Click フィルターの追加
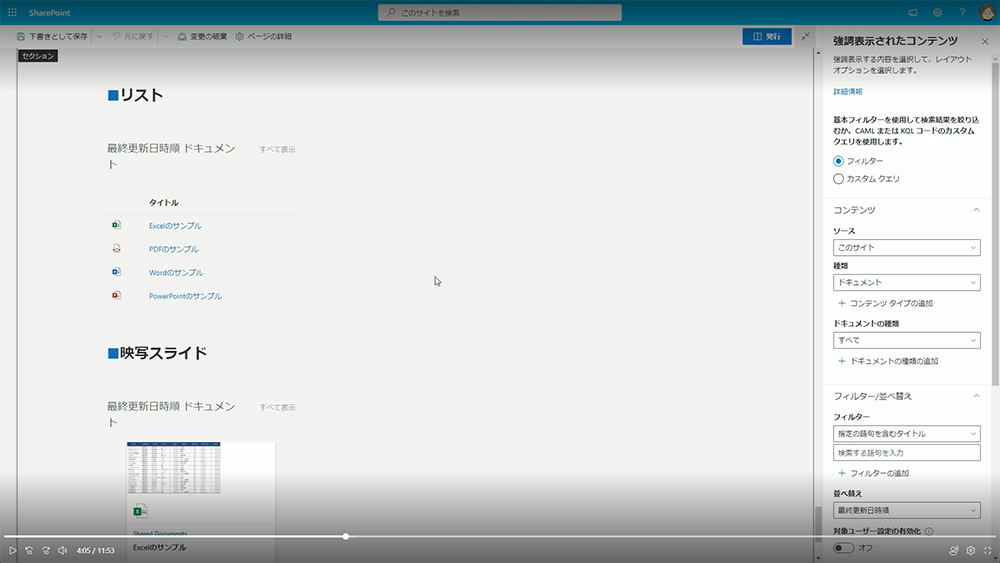This screenshot has height=563, width=1000. (x=873, y=473)
